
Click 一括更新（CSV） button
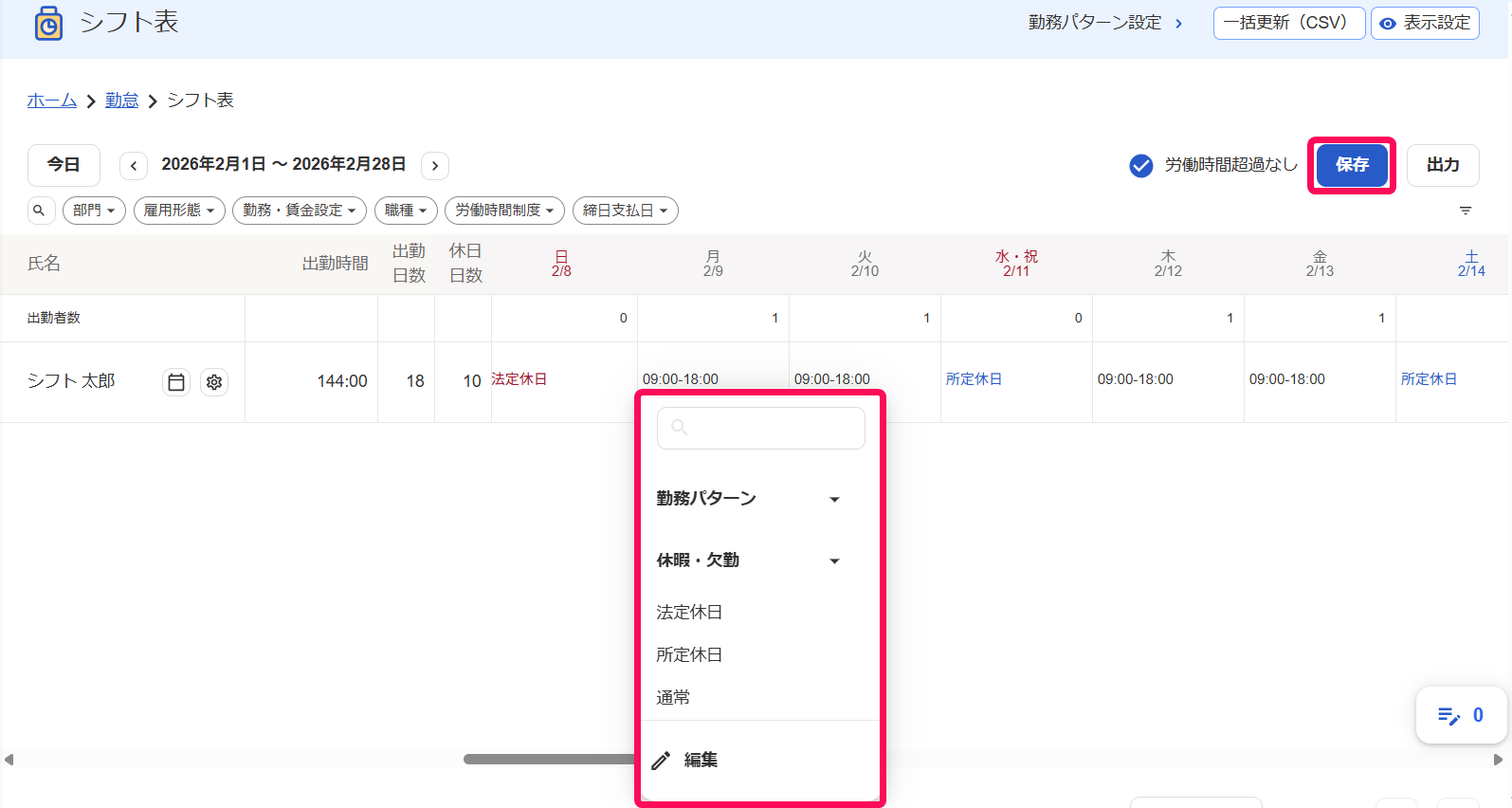1289,23
